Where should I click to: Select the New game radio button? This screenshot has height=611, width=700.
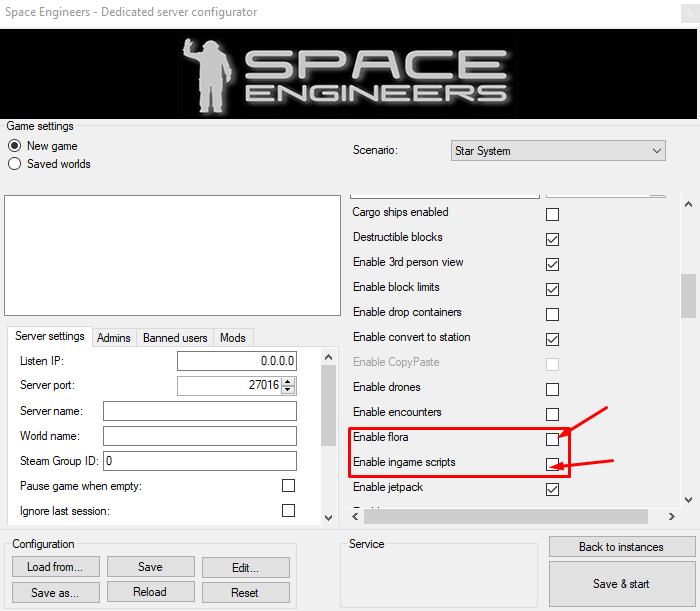click(x=15, y=146)
